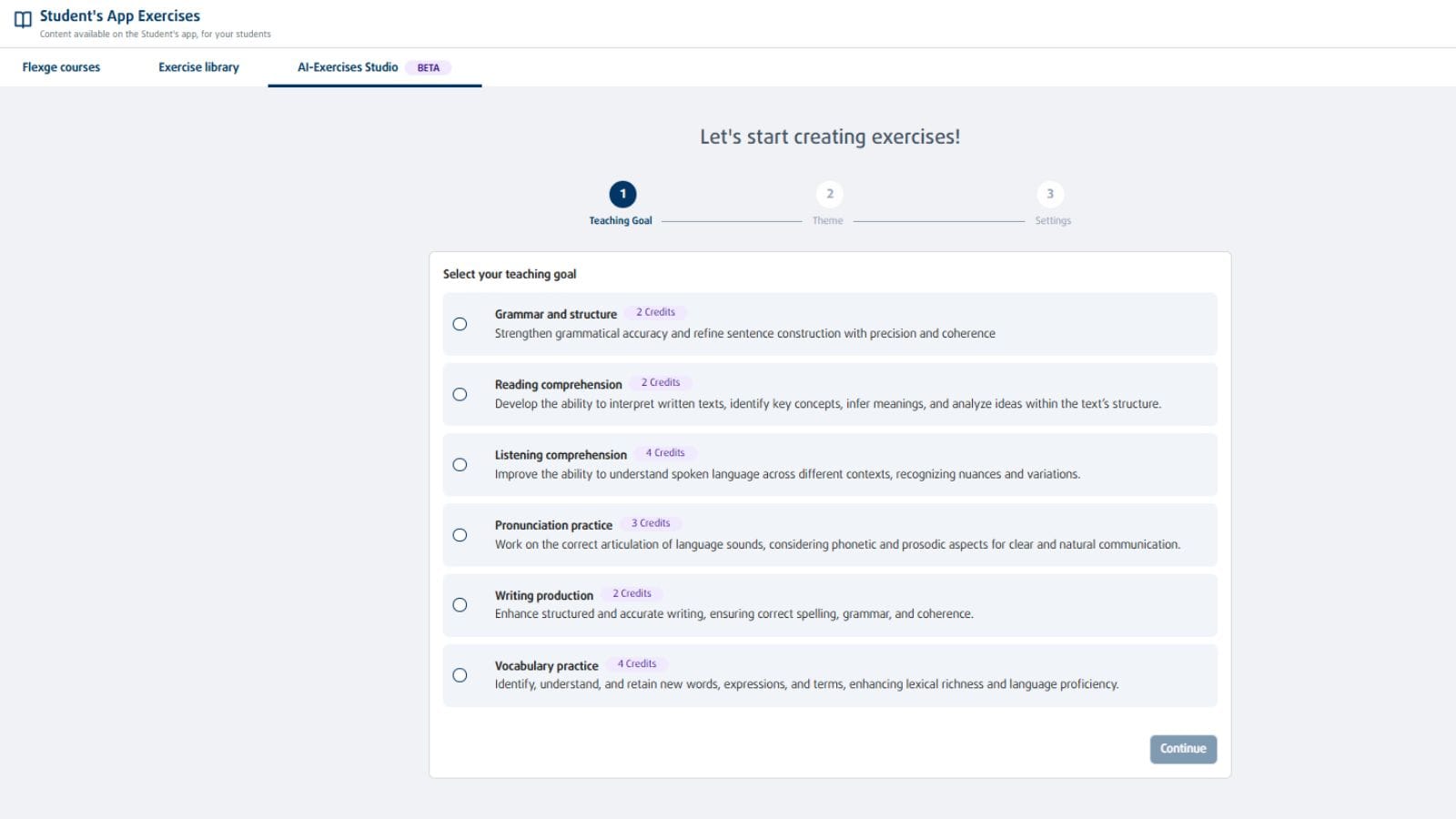Image resolution: width=1456 pixels, height=819 pixels.
Task: Select the Listening comprehension radio button
Action: click(460, 465)
